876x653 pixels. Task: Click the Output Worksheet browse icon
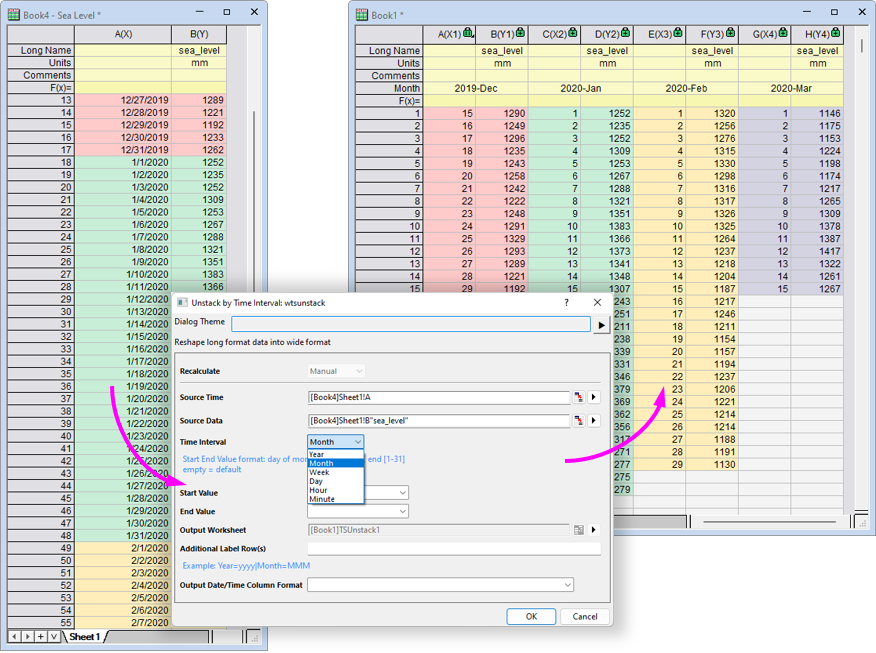pyautogui.click(x=578, y=530)
